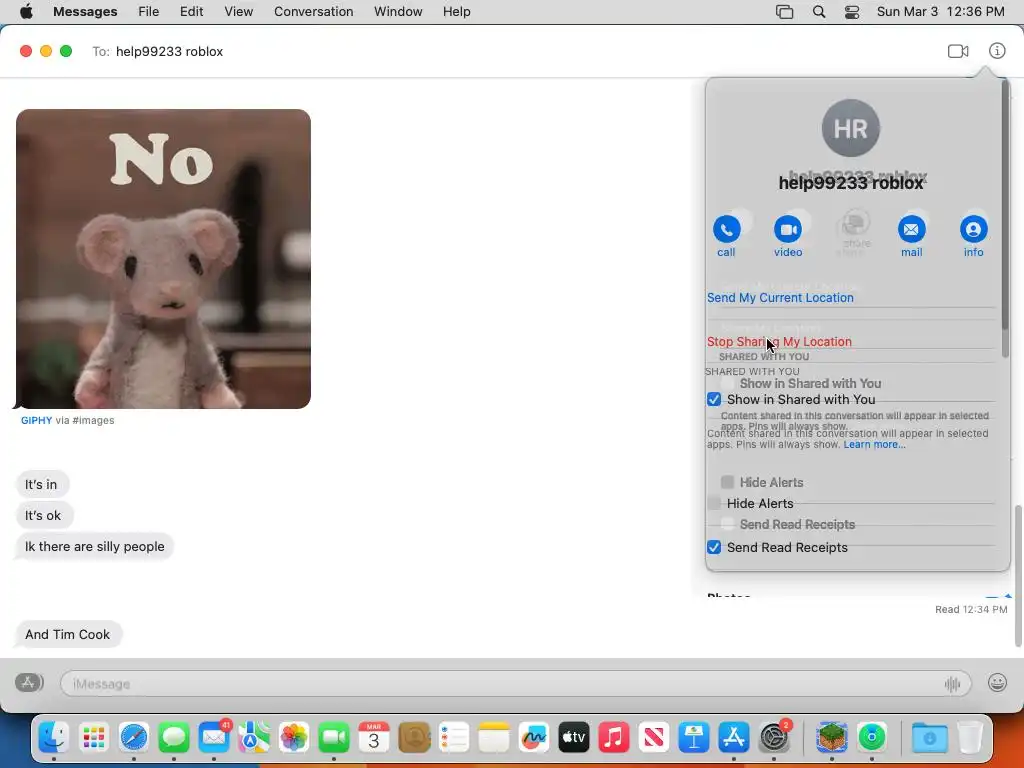
Task: Select the "It's in" message bubble
Action: click(41, 485)
